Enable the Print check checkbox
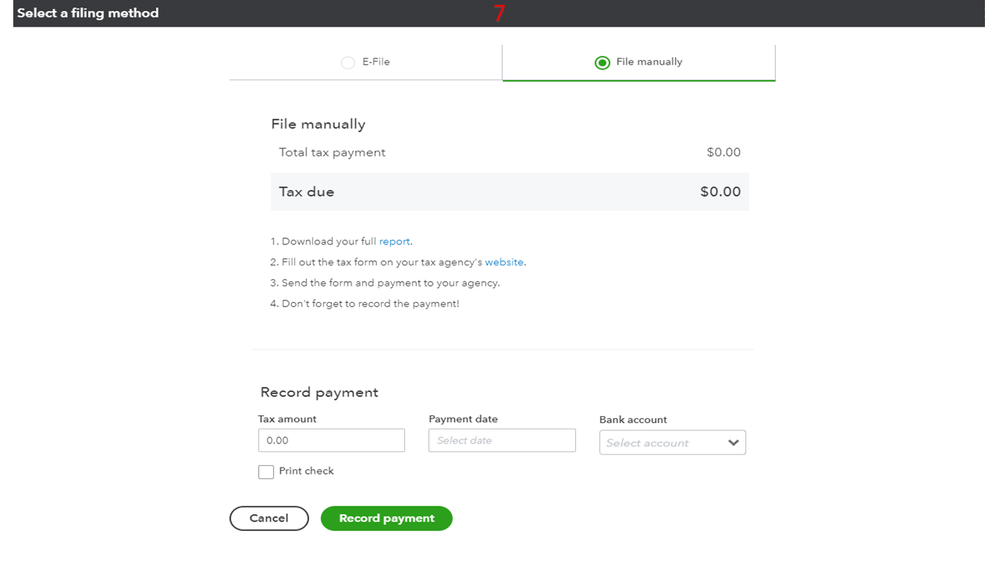Screen dimensions: 999x562 point(266,472)
